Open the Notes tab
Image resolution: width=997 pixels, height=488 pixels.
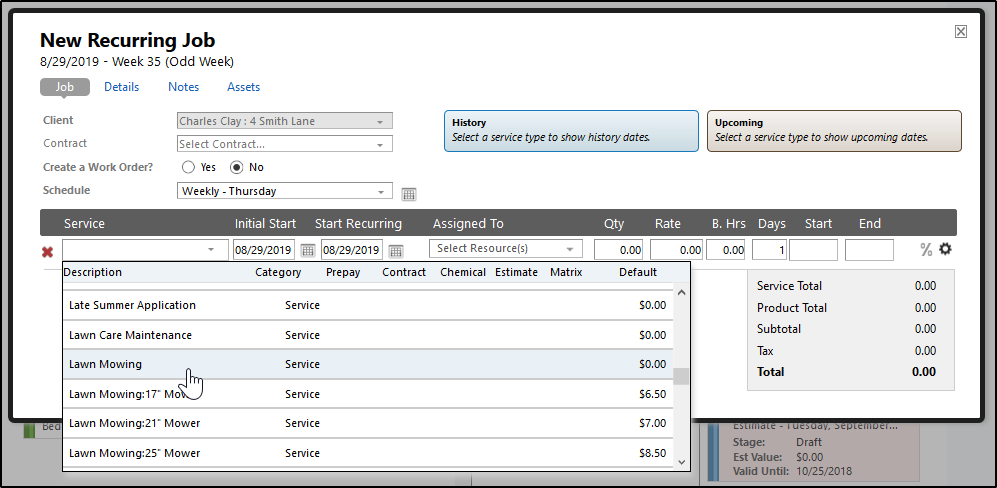(x=183, y=87)
